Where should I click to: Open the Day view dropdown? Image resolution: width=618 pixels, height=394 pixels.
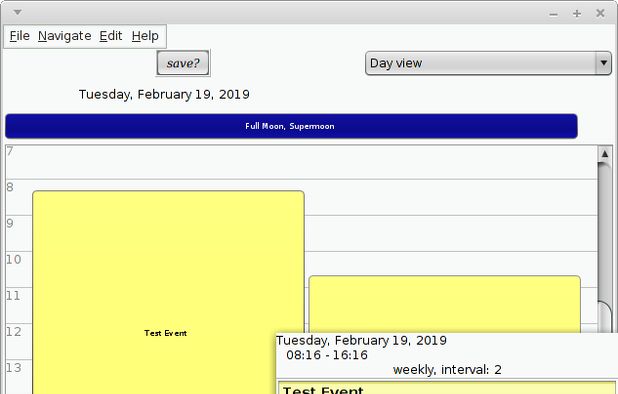(x=488, y=63)
